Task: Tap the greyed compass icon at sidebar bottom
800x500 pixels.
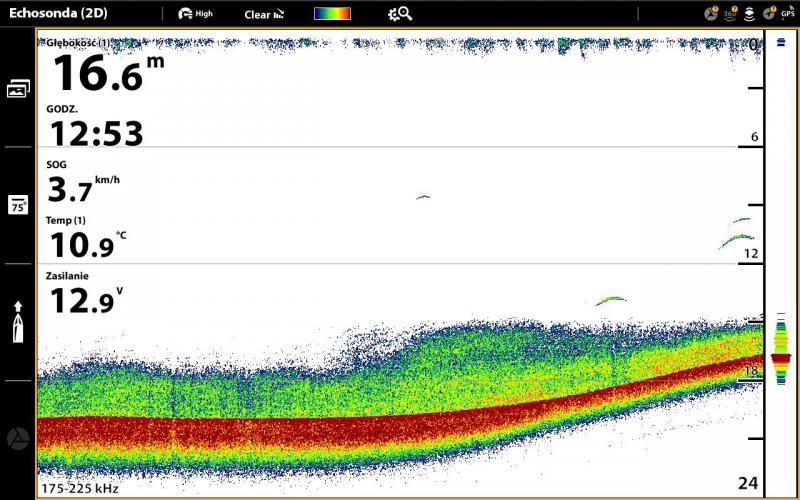Action: pyautogui.click(x=18, y=438)
